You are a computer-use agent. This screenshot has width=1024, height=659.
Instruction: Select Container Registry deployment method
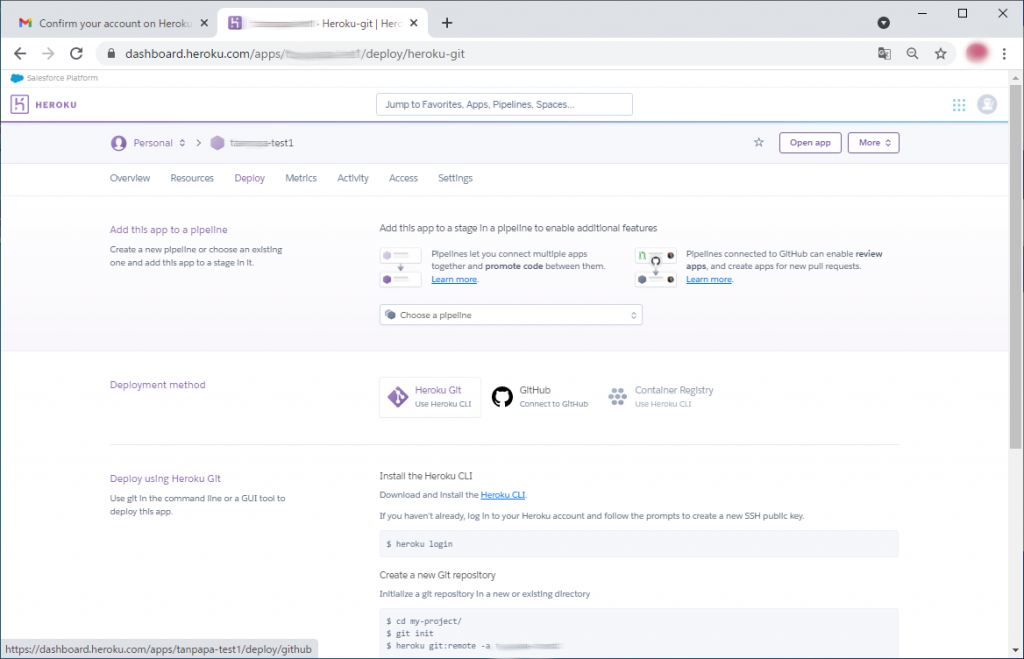click(661, 397)
